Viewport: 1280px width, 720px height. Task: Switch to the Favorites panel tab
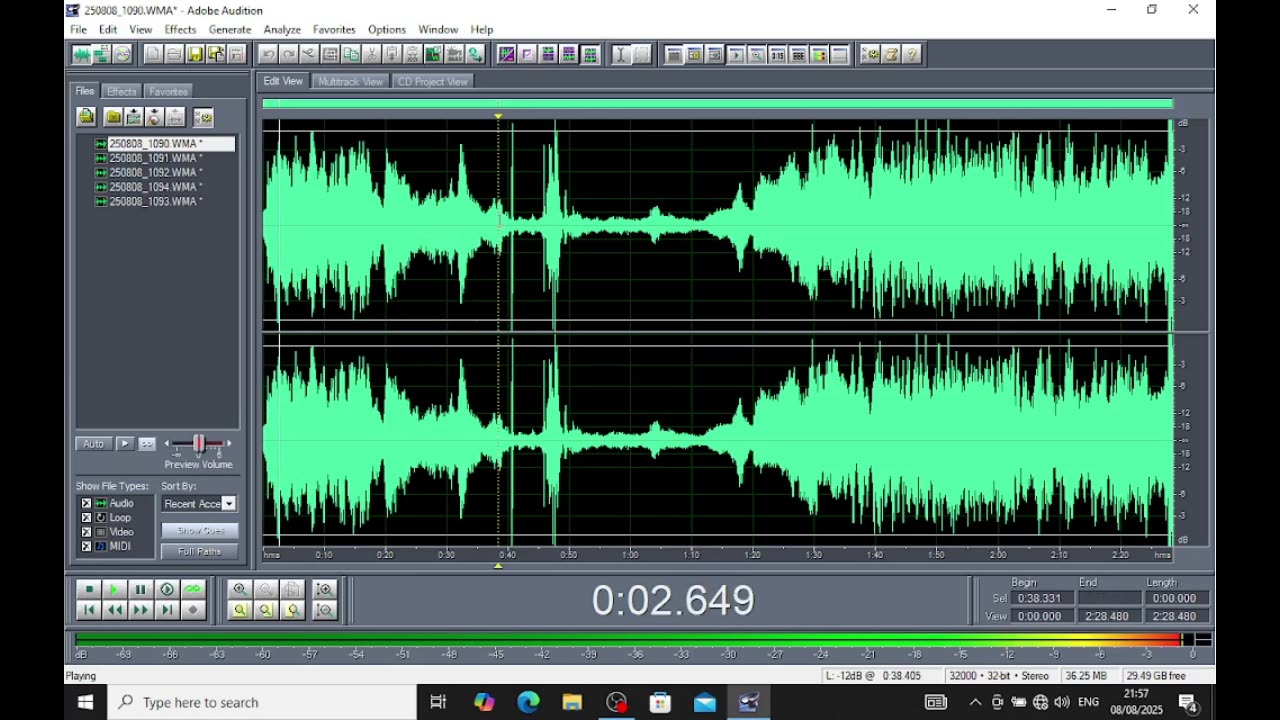[x=168, y=91]
